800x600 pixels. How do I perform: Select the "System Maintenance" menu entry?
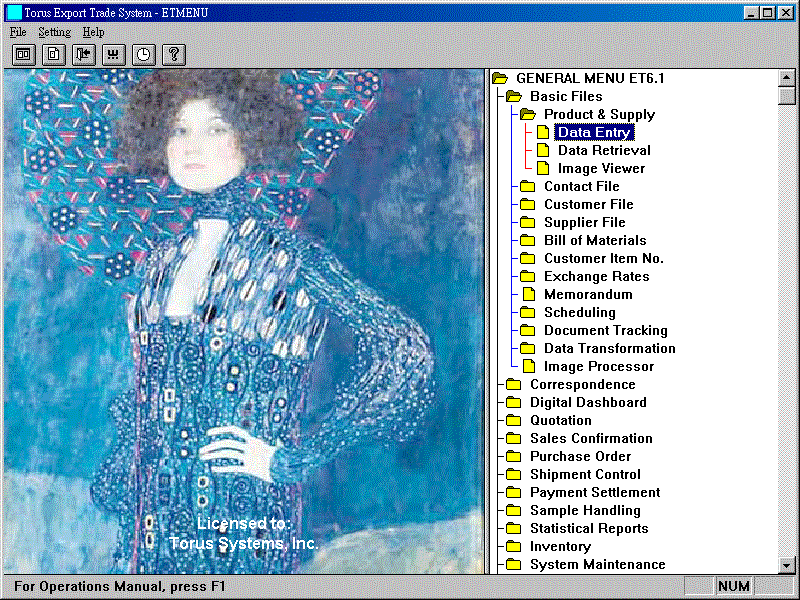[x=598, y=565]
